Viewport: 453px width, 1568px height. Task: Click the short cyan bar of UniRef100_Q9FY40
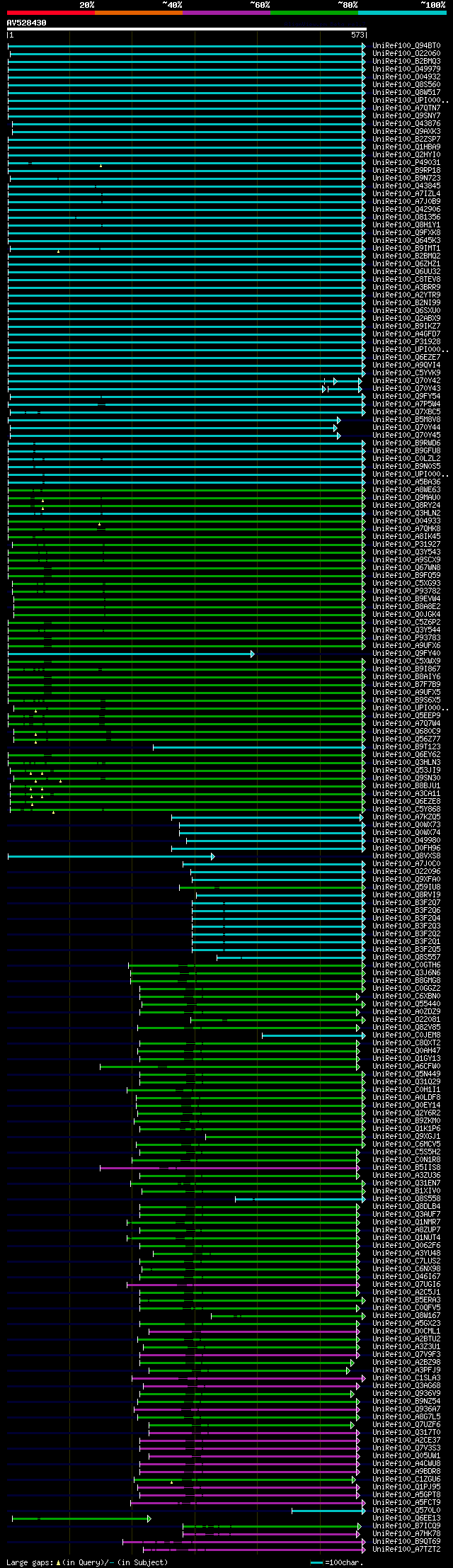click(131, 653)
